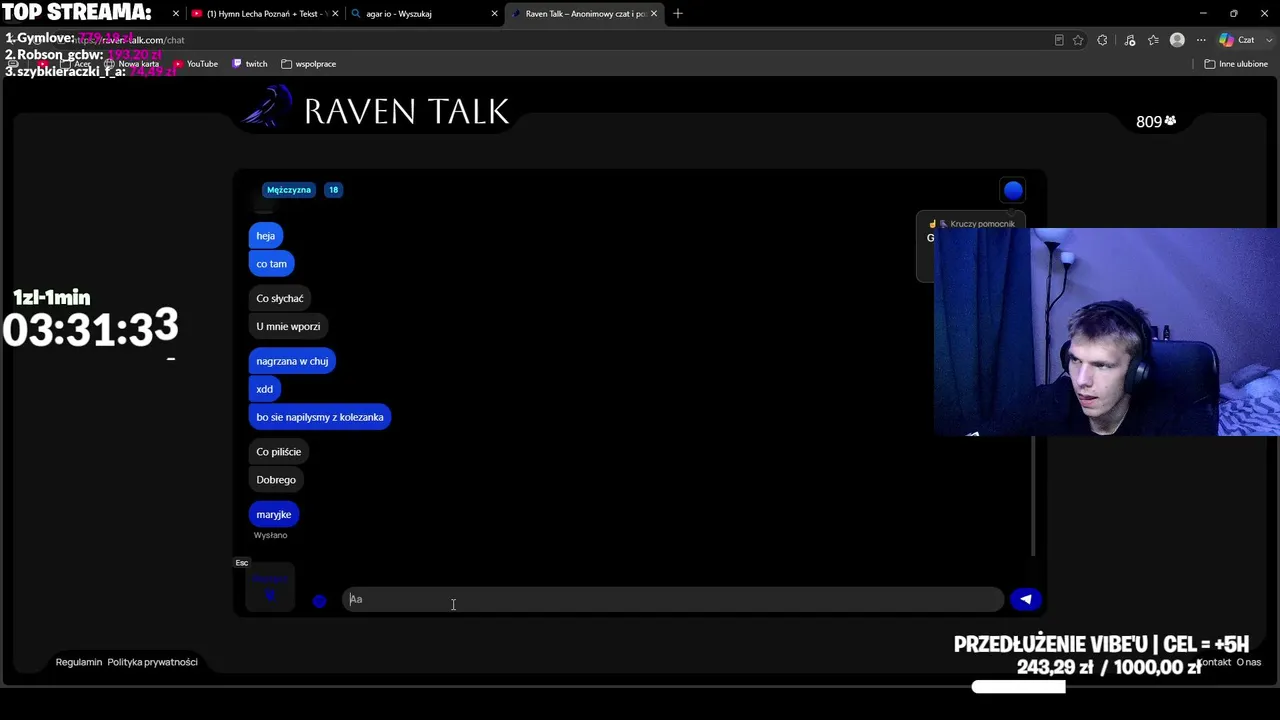The image size is (1280, 720).
Task: Open the browser three-dot settings menu
Action: [x=1201, y=40]
